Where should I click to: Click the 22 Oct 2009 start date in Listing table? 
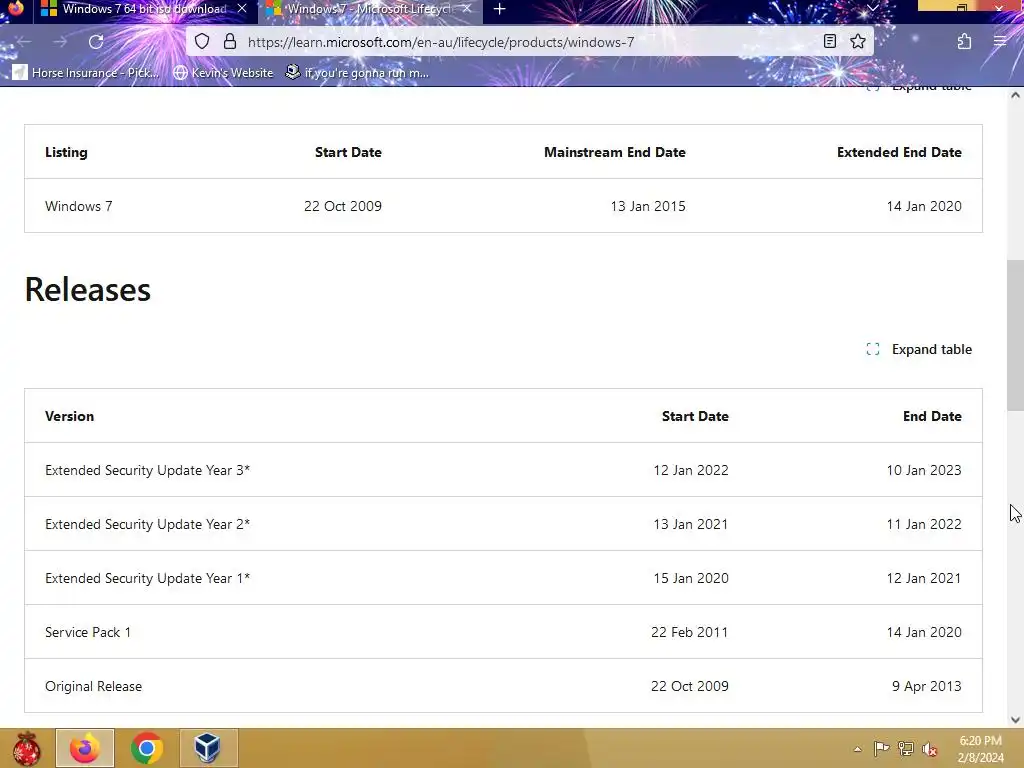(343, 206)
